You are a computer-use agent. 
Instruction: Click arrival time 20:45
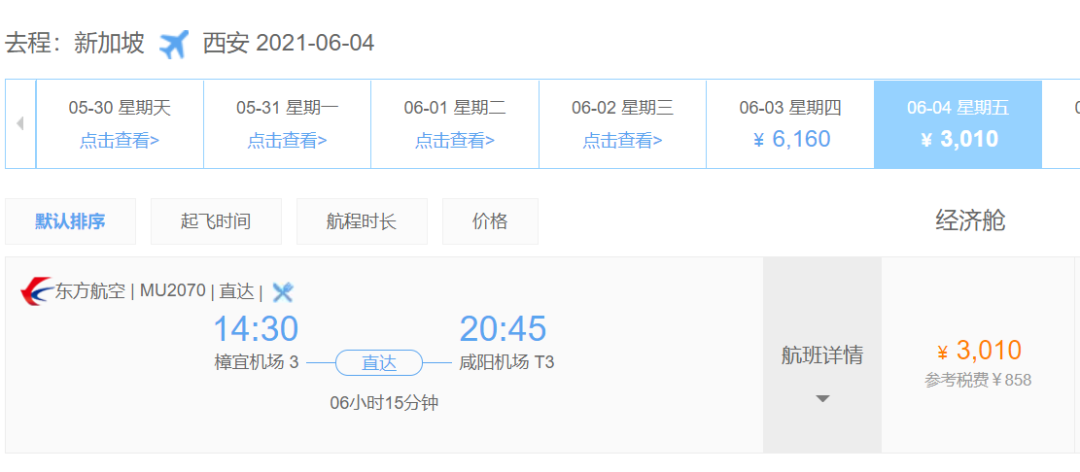pyautogui.click(x=503, y=329)
